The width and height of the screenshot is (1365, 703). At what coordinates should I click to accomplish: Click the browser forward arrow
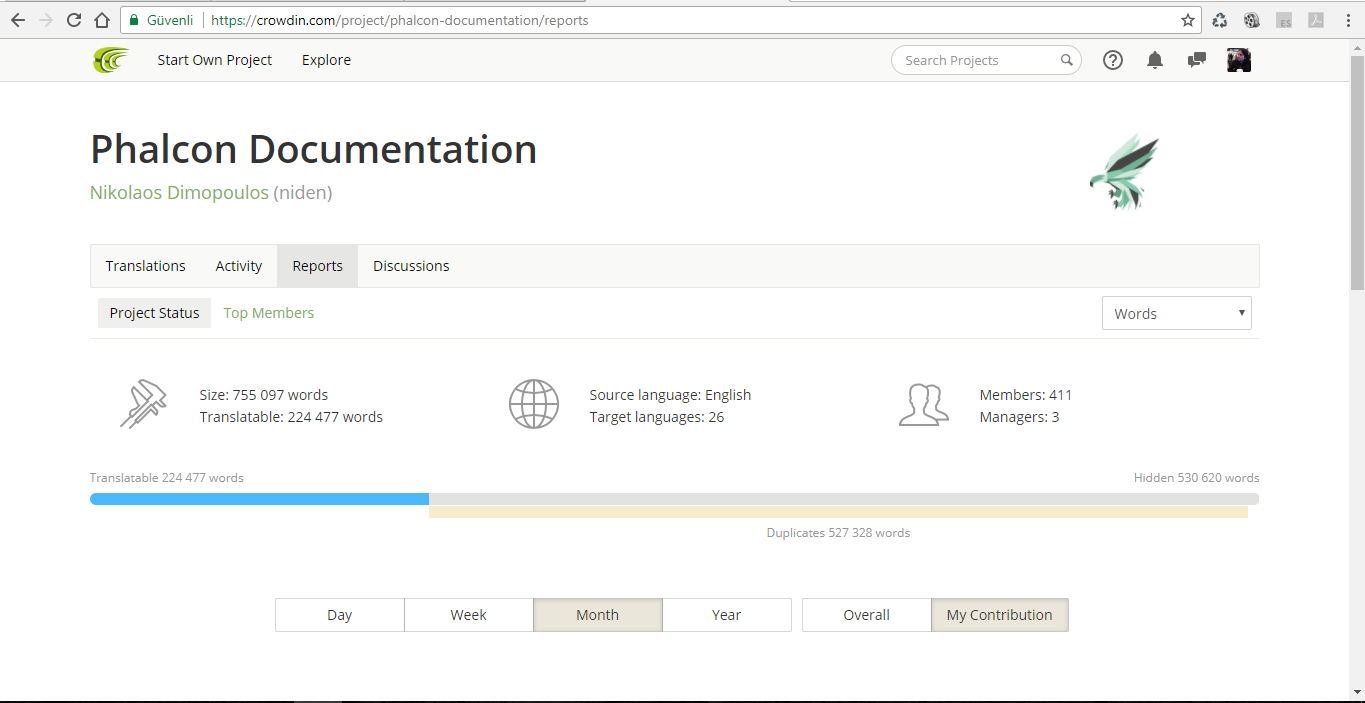pyautogui.click(x=46, y=20)
